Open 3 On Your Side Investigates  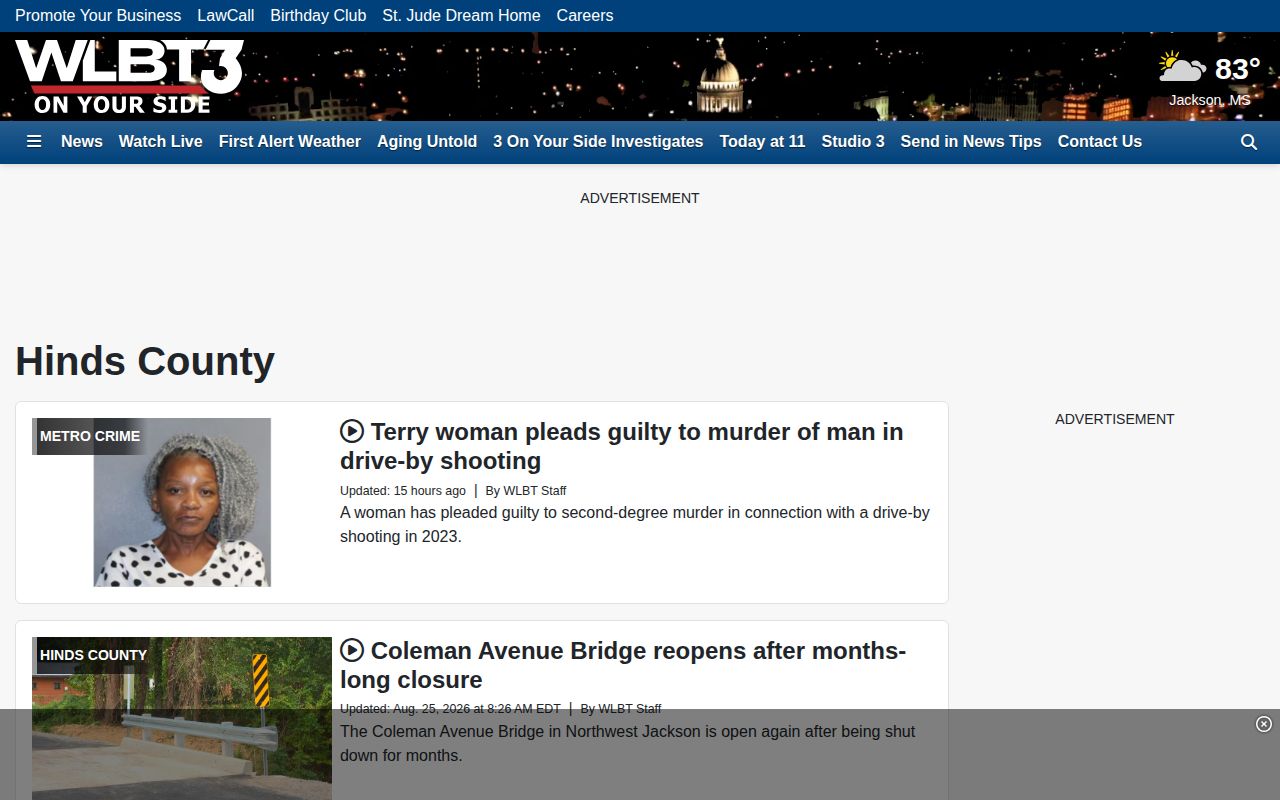pyautogui.click(x=598, y=142)
